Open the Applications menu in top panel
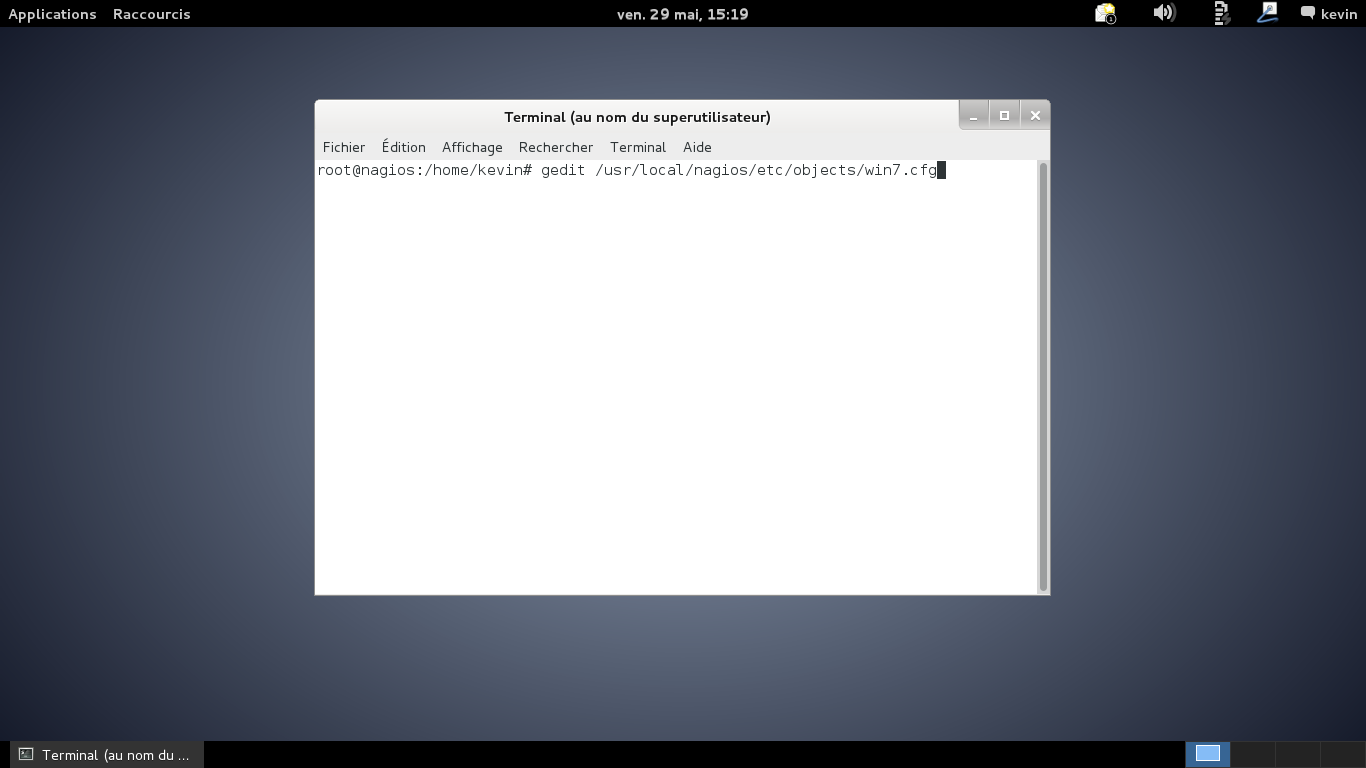1366x768 pixels. (x=52, y=14)
